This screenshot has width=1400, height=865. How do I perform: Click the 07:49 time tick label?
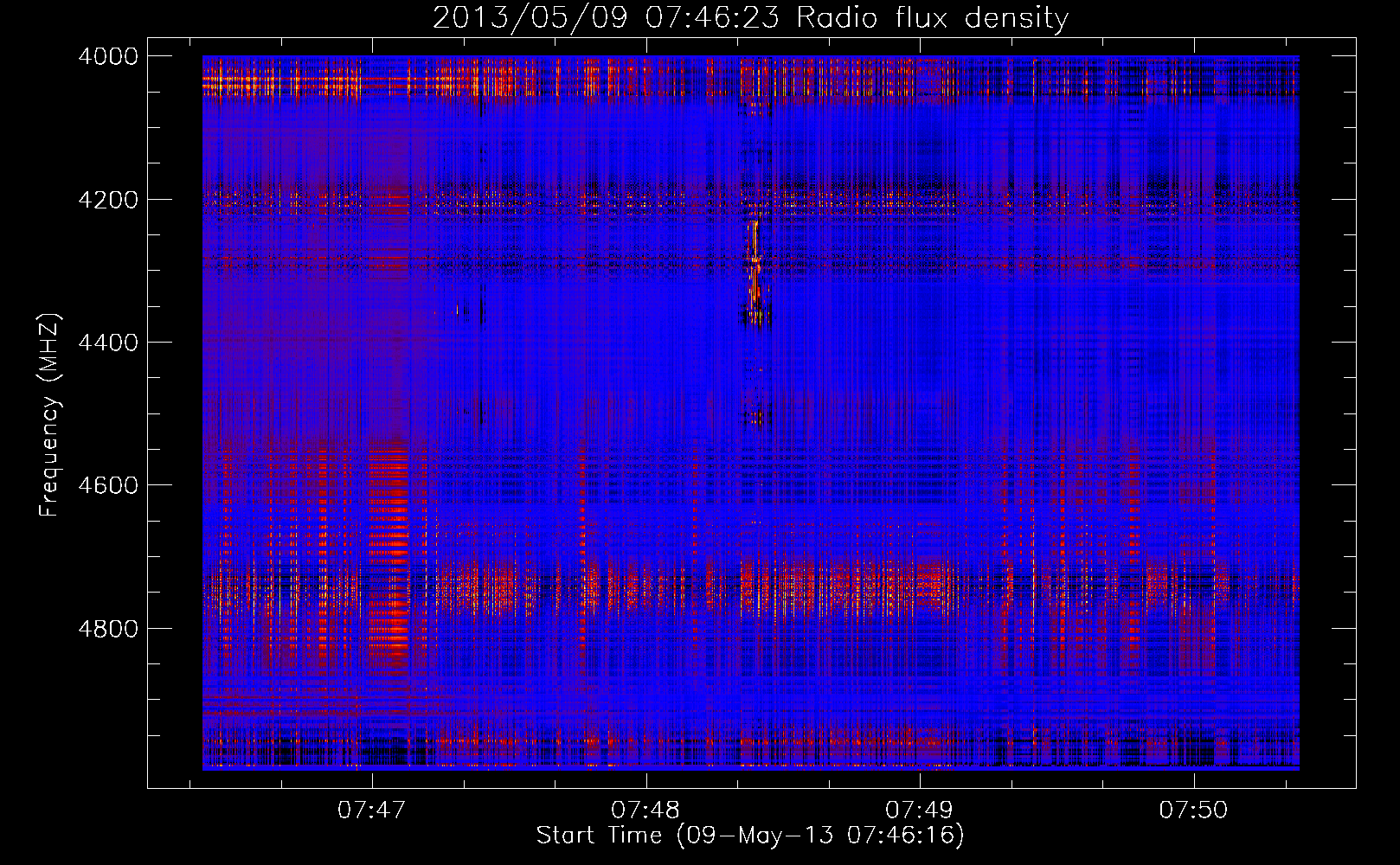pyautogui.click(x=920, y=810)
